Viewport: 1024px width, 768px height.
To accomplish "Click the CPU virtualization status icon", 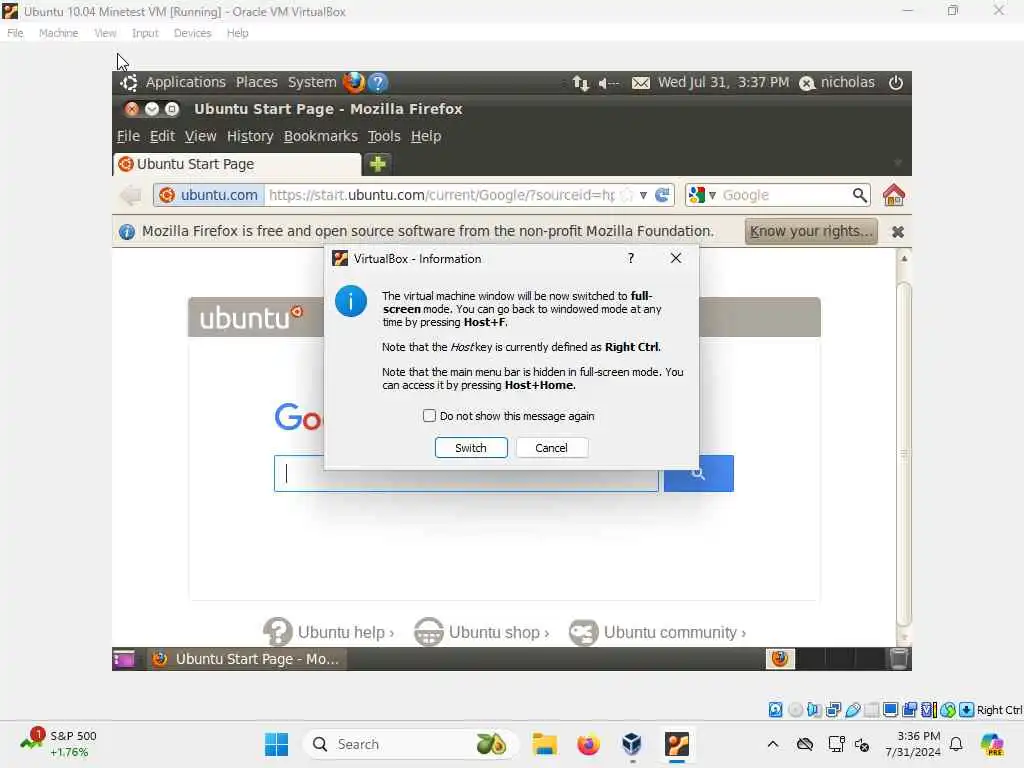I will coord(928,710).
